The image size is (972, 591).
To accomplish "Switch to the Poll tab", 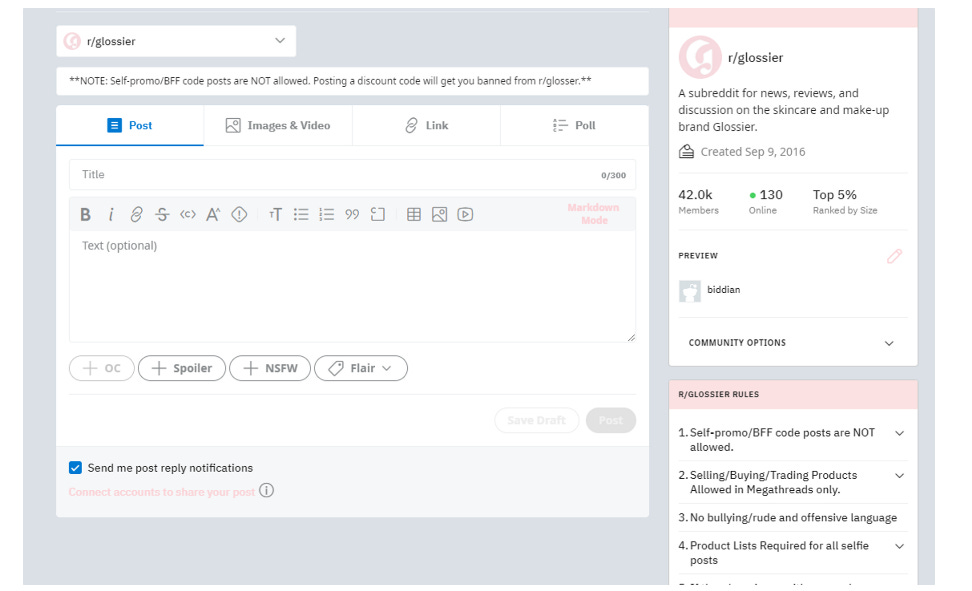I will 575,125.
